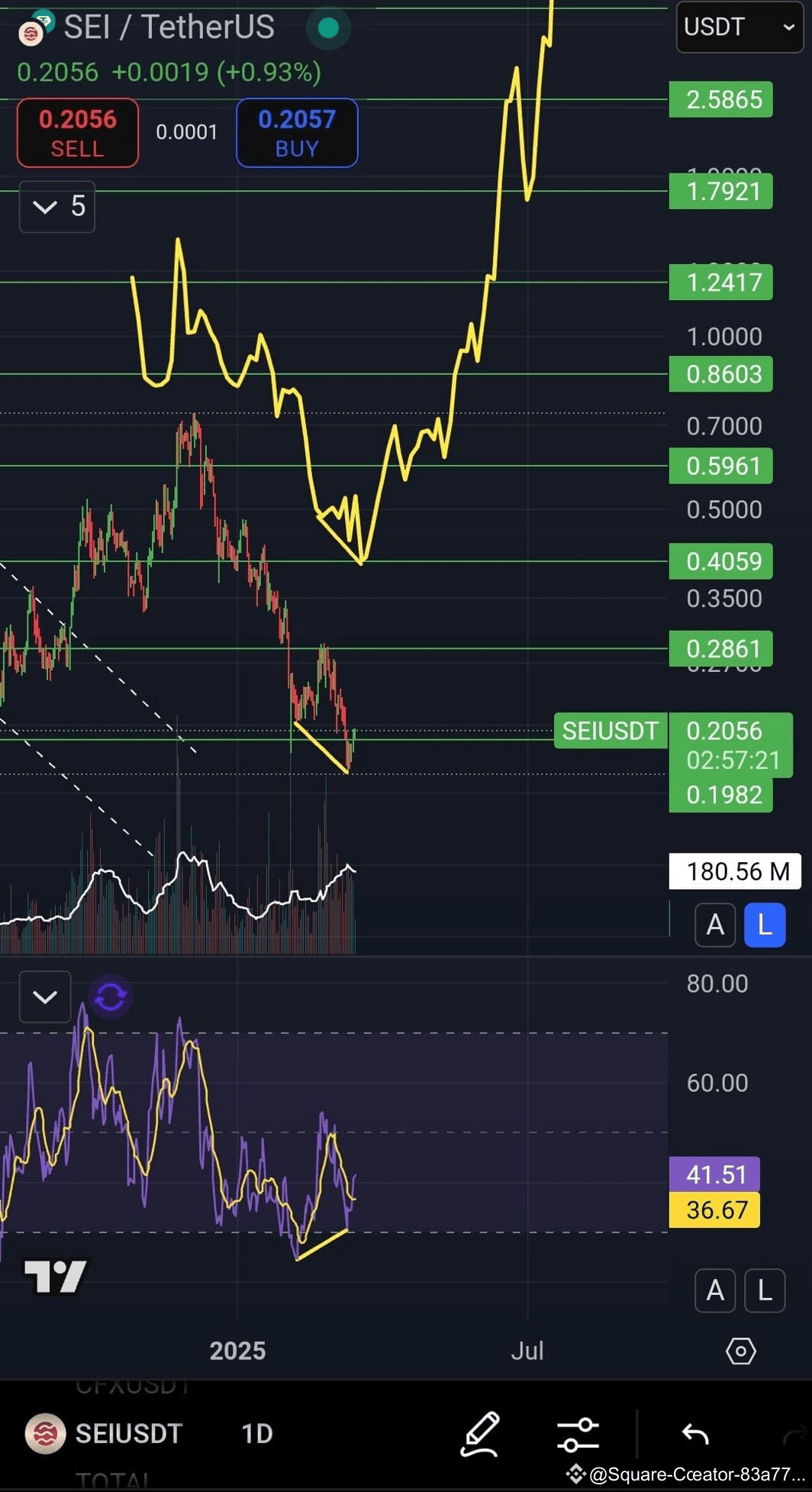Click the redo arrow icon

(x=796, y=1435)
